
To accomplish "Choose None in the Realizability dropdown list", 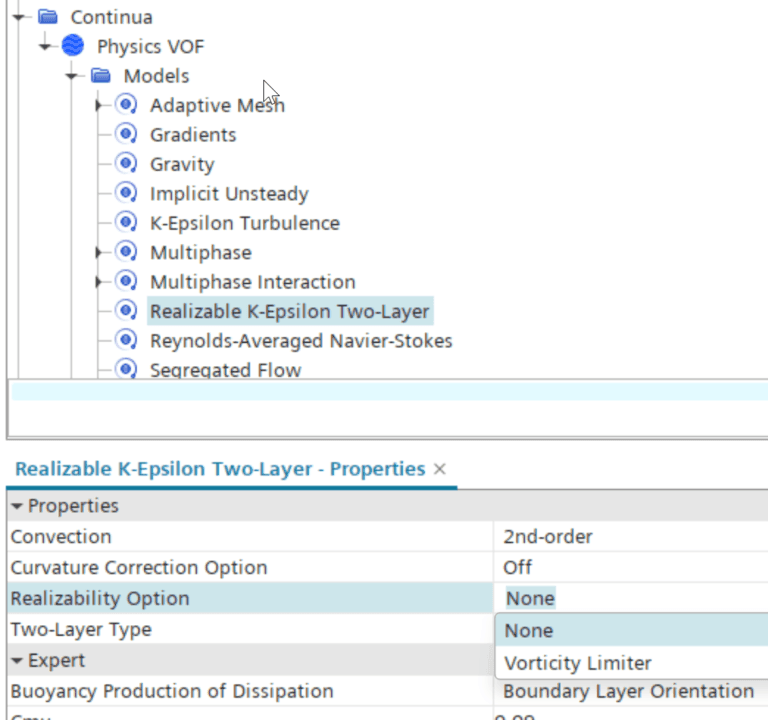I will (631, 630).
